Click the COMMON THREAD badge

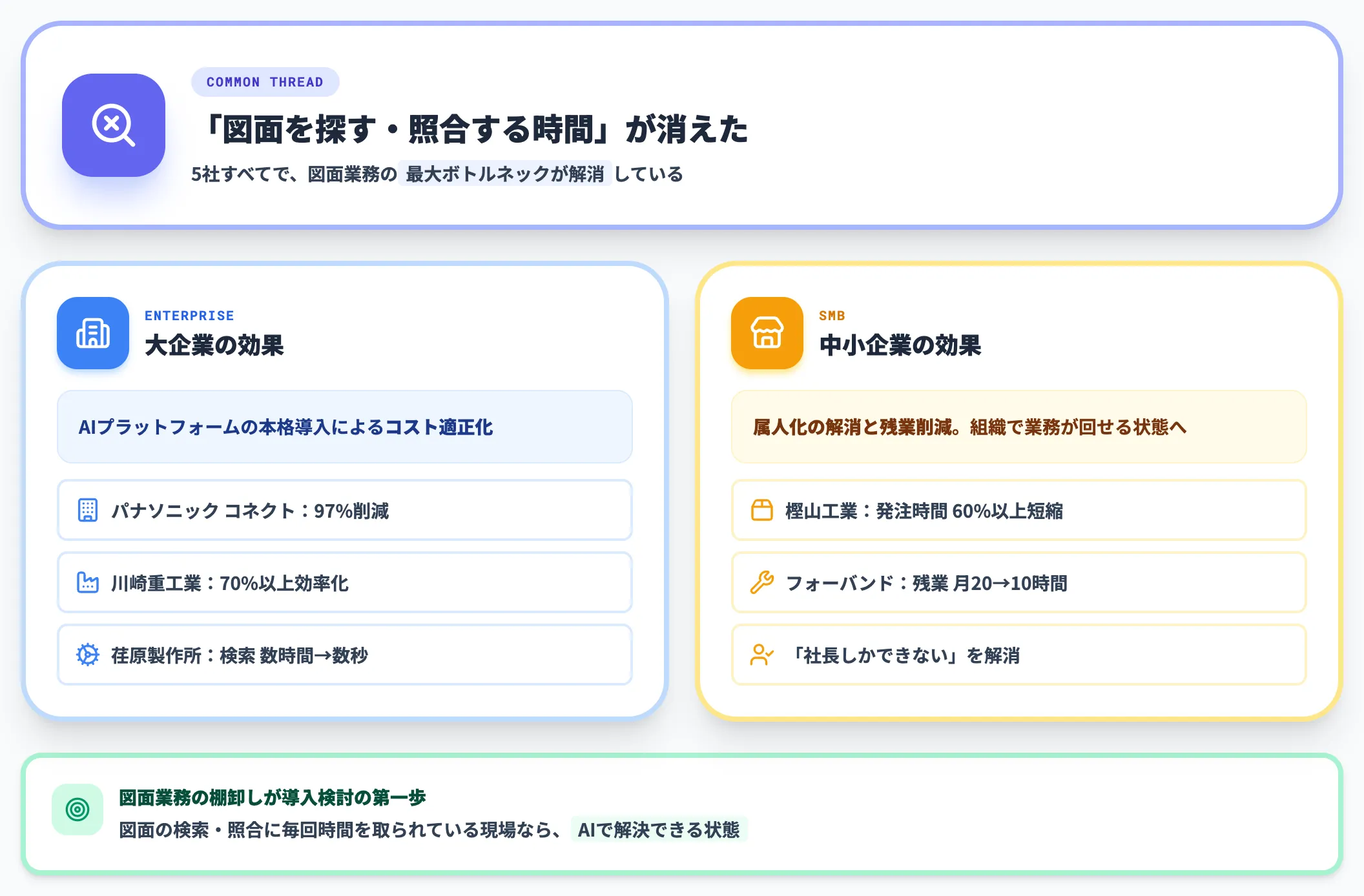265,82
